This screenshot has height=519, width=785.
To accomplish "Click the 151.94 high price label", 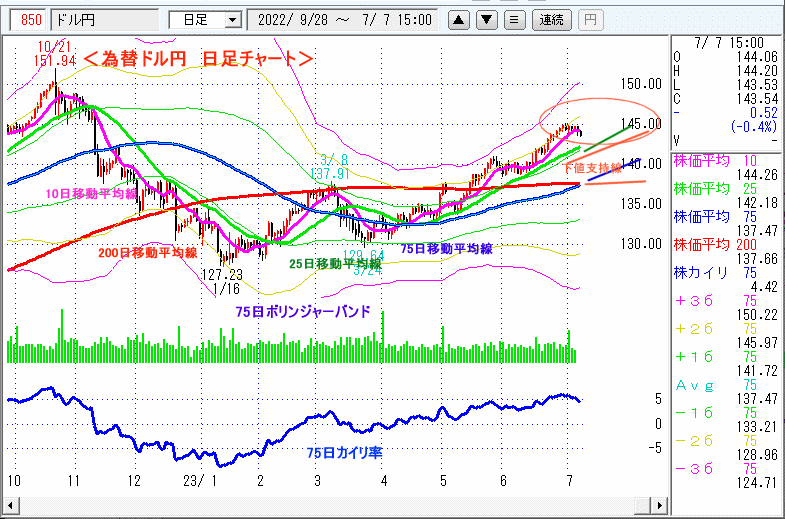I will point(55,61).
